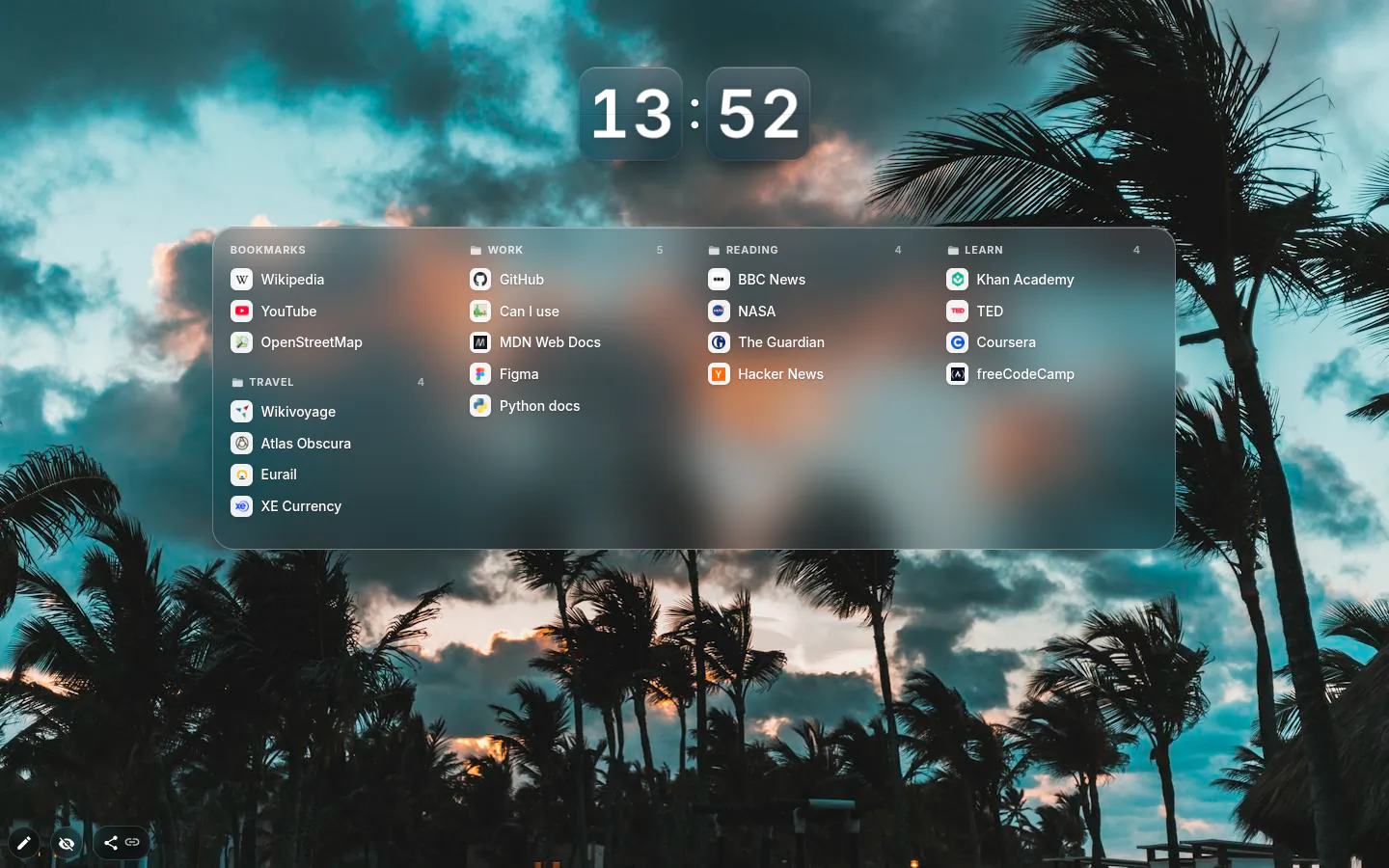
Task: Toggle the Learn folder header
Action: pyautogui.click(x=1045, y=250)
